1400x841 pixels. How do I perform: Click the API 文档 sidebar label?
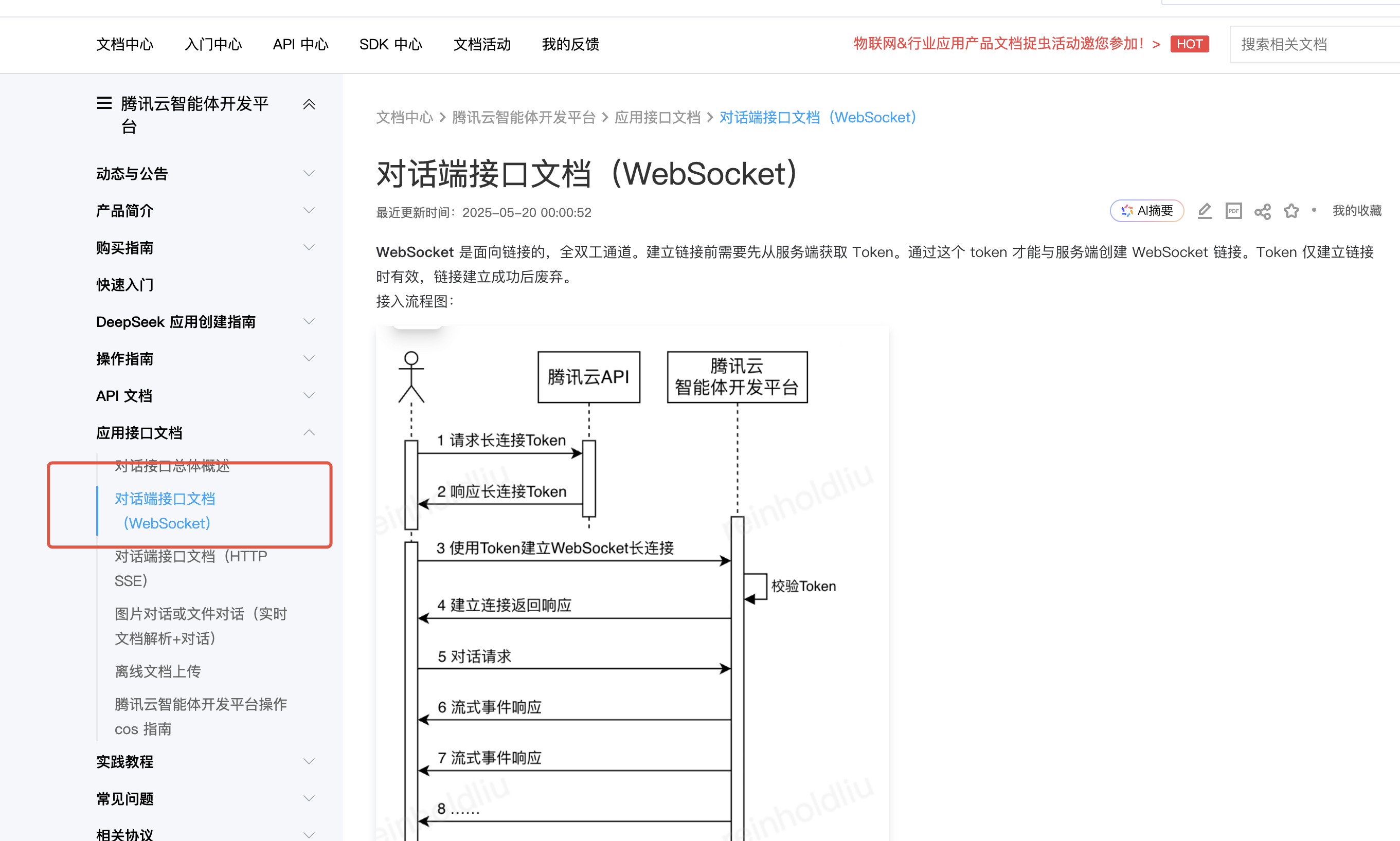(124, 395)
